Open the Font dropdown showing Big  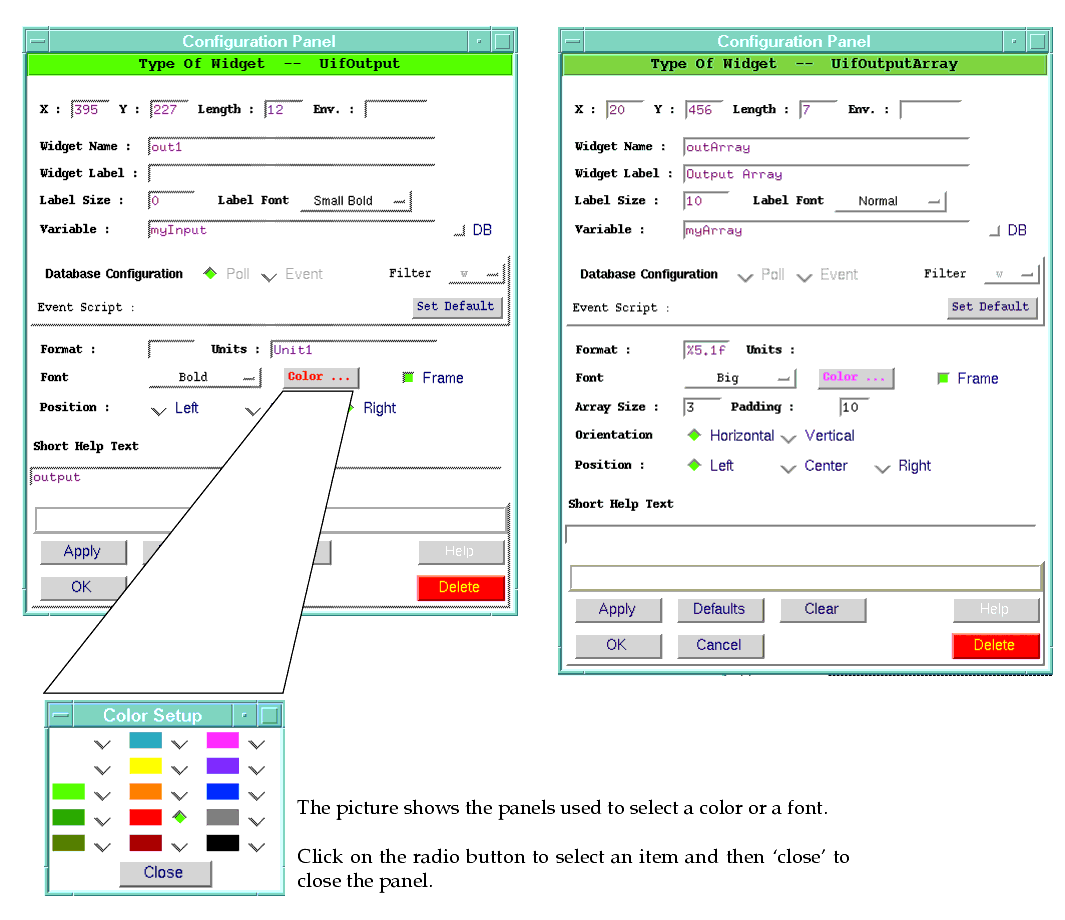tap(740, 378)
